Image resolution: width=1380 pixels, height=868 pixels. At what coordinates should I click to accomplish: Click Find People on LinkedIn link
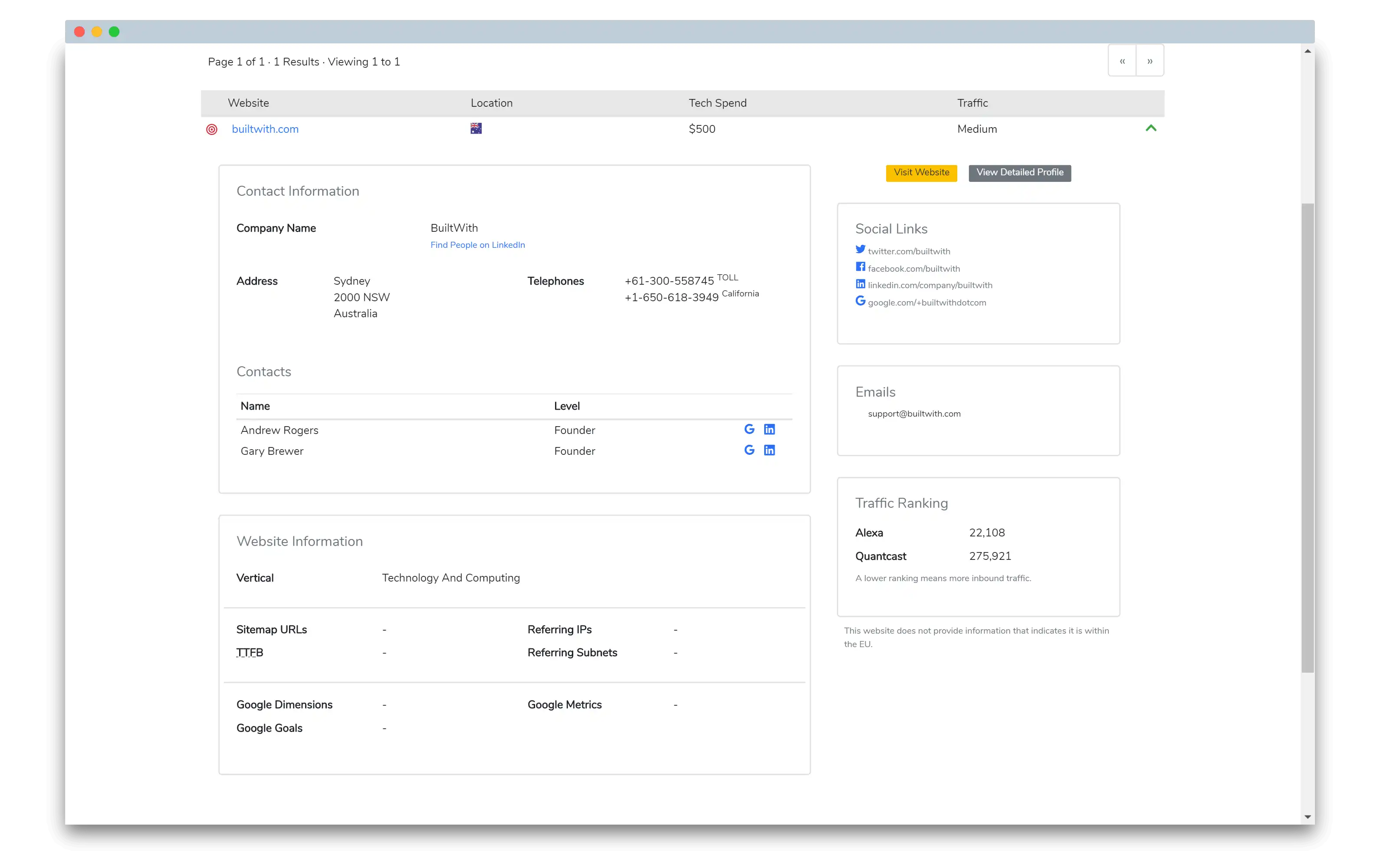pyautogui.click(x=477, y=245)
